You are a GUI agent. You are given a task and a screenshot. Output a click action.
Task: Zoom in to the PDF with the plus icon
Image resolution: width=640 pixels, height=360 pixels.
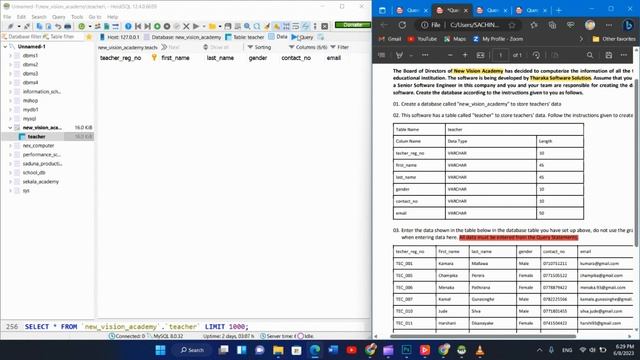click(465, 55)
